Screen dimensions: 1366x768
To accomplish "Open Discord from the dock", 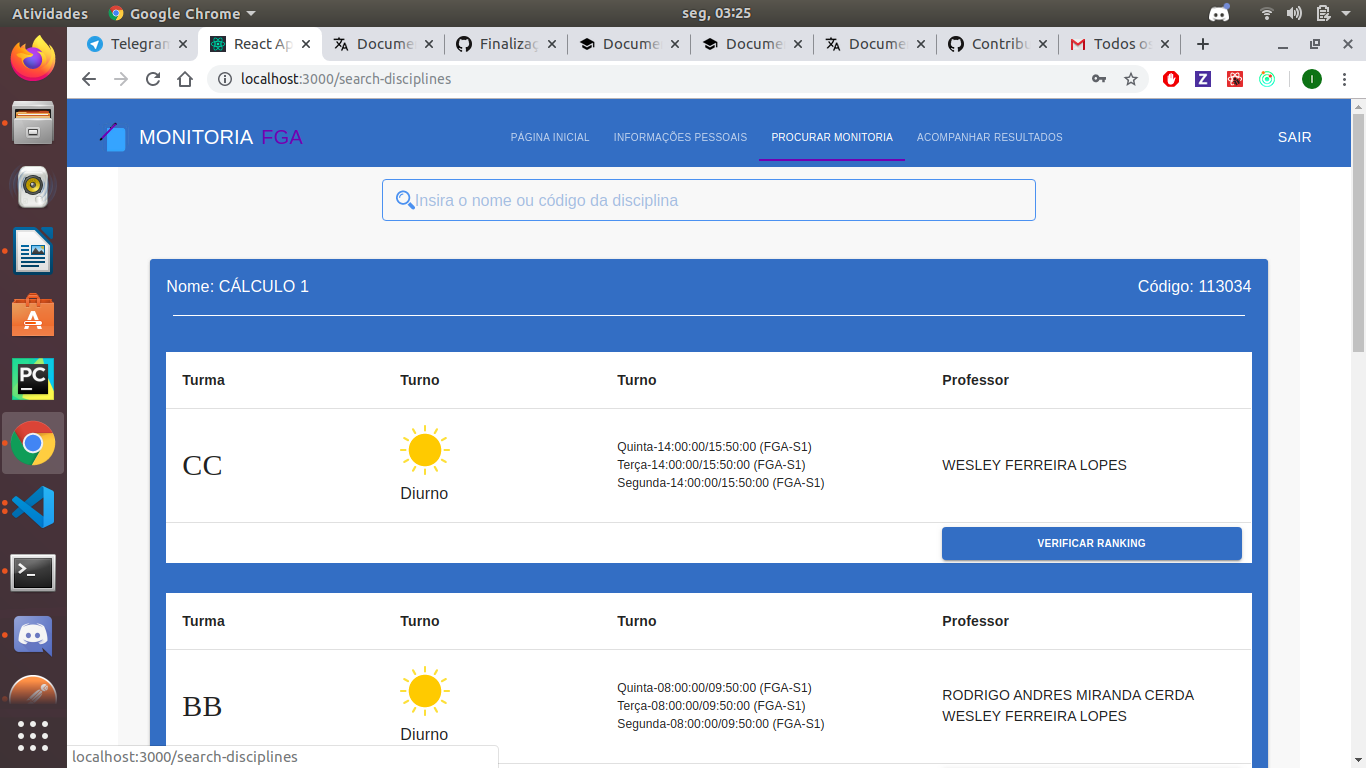I will click(33, 636).
